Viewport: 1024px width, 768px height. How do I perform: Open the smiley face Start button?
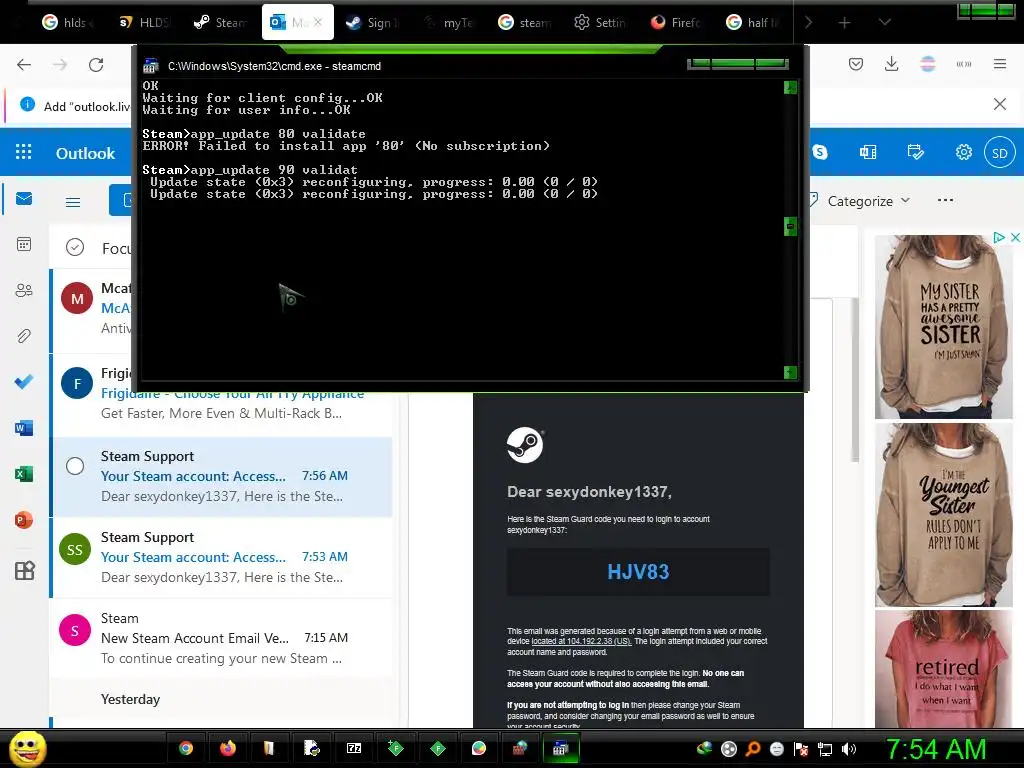click(27, 748)
